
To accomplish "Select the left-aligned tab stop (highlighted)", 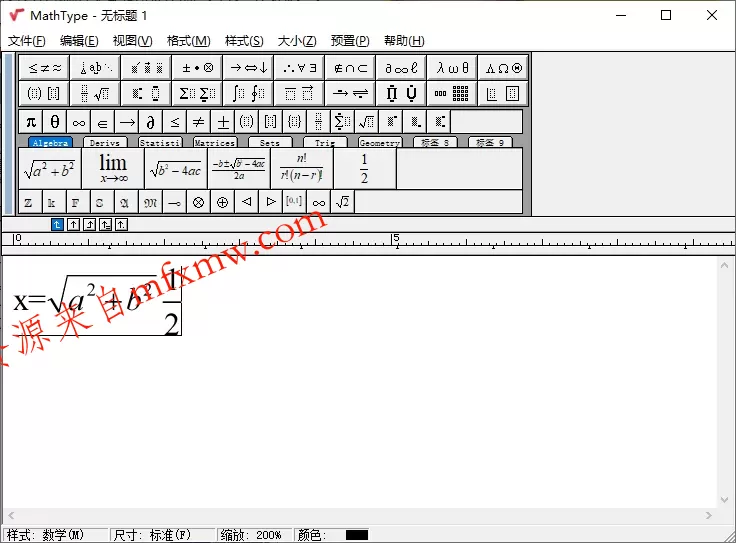I will pos(57,225).
